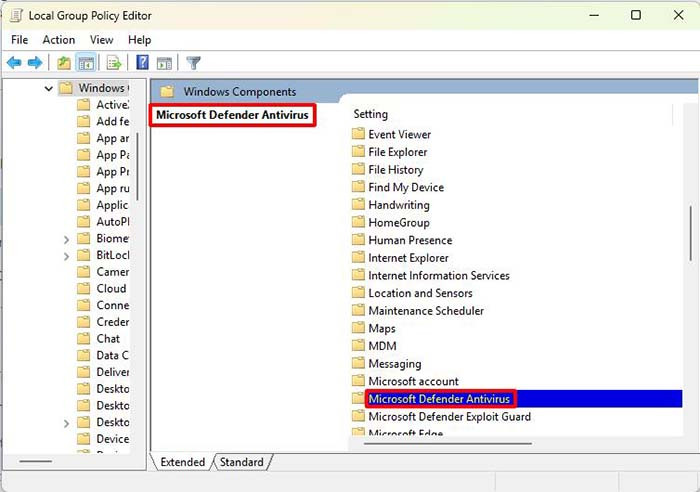Open Help via the question mark icon

tap(142, 63)
